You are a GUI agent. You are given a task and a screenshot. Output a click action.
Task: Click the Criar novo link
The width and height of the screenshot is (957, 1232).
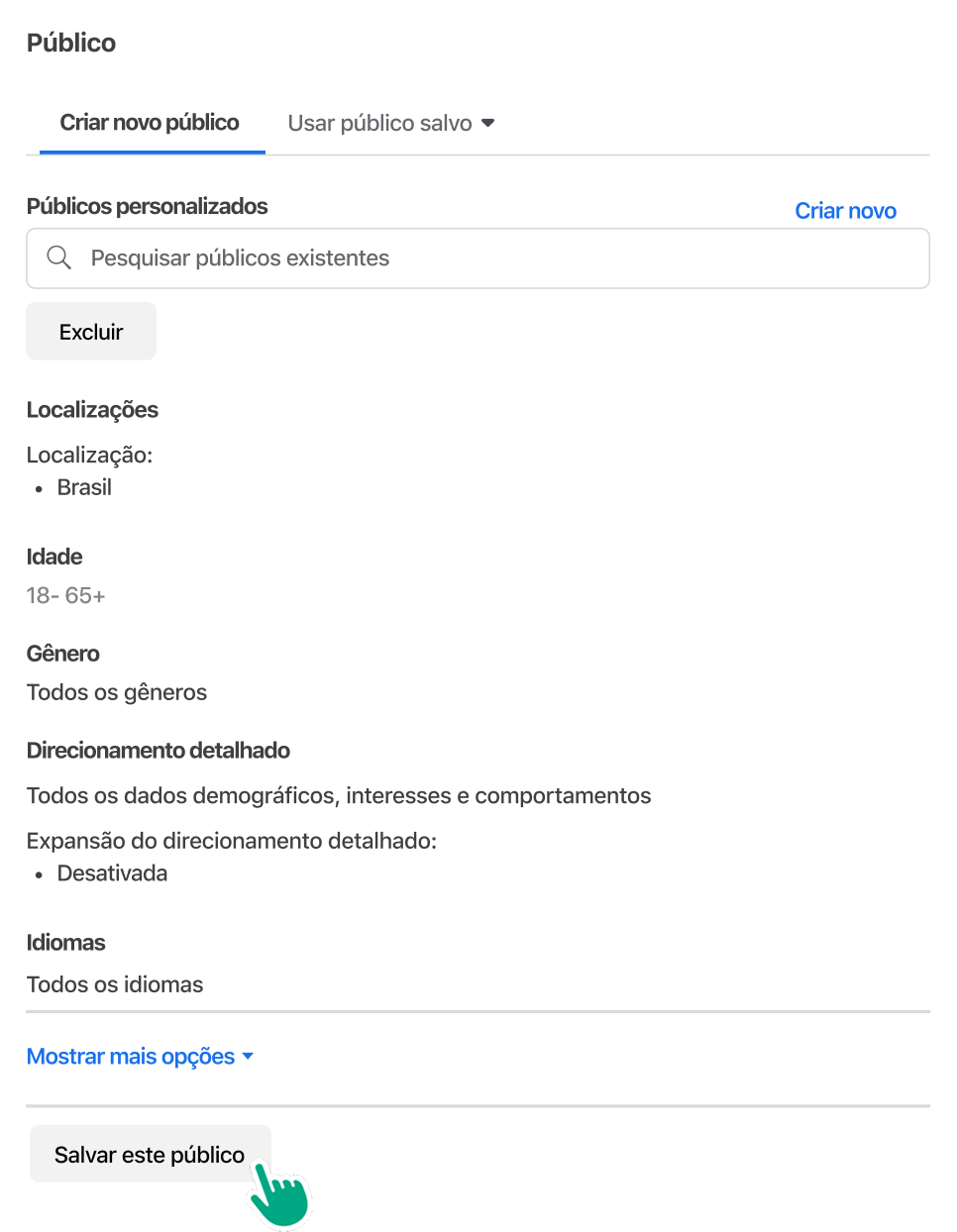[845, 211]
